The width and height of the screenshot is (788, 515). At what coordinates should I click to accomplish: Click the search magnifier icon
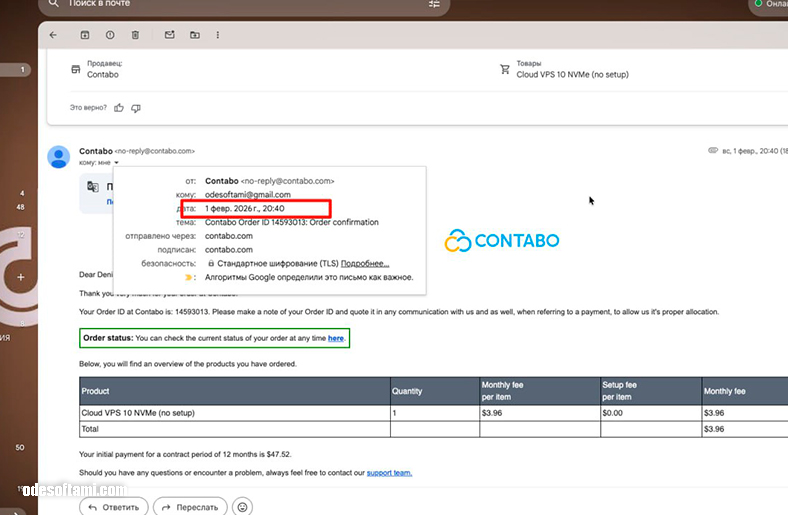54,4
